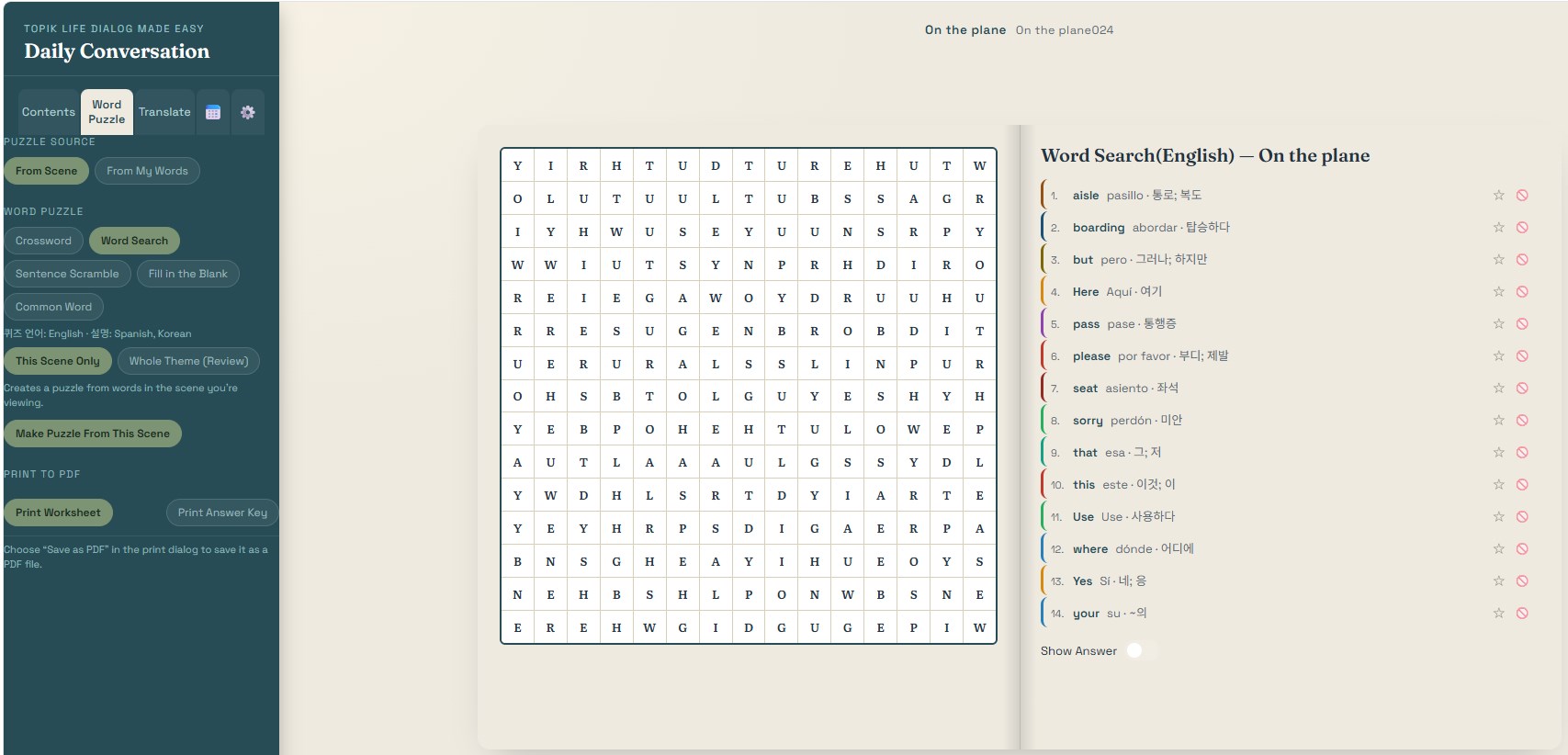1568x755 pixels.
Task: Choose 'This Scene Only' option
Action: pos(58,361)
